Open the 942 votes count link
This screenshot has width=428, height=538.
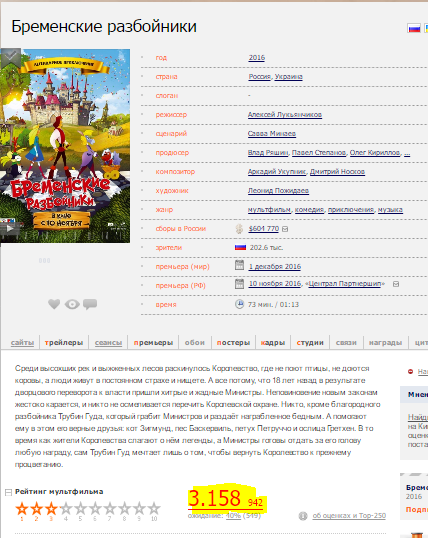point(255,503)
